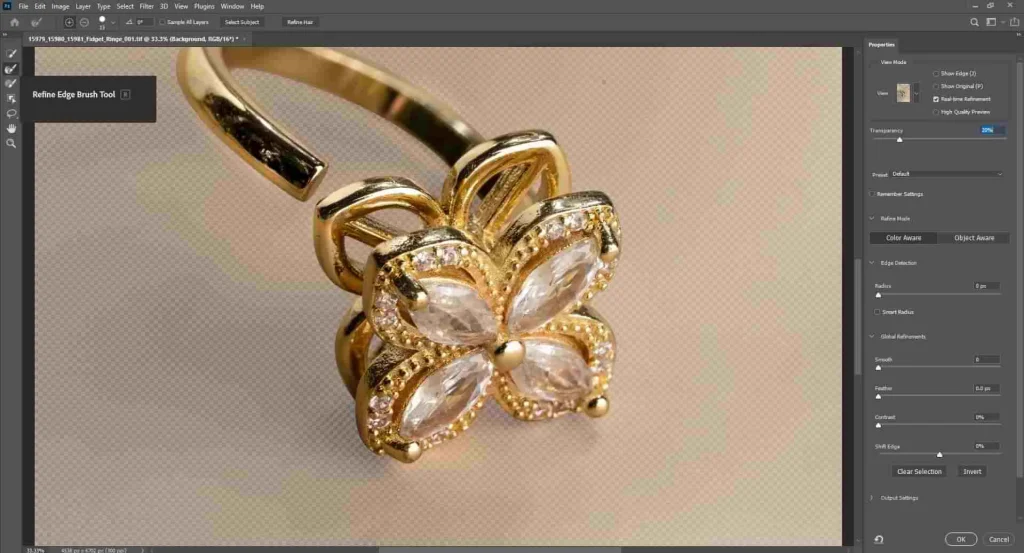
Task: Click the Clear Selection button
Action: [x=919, y=471]
